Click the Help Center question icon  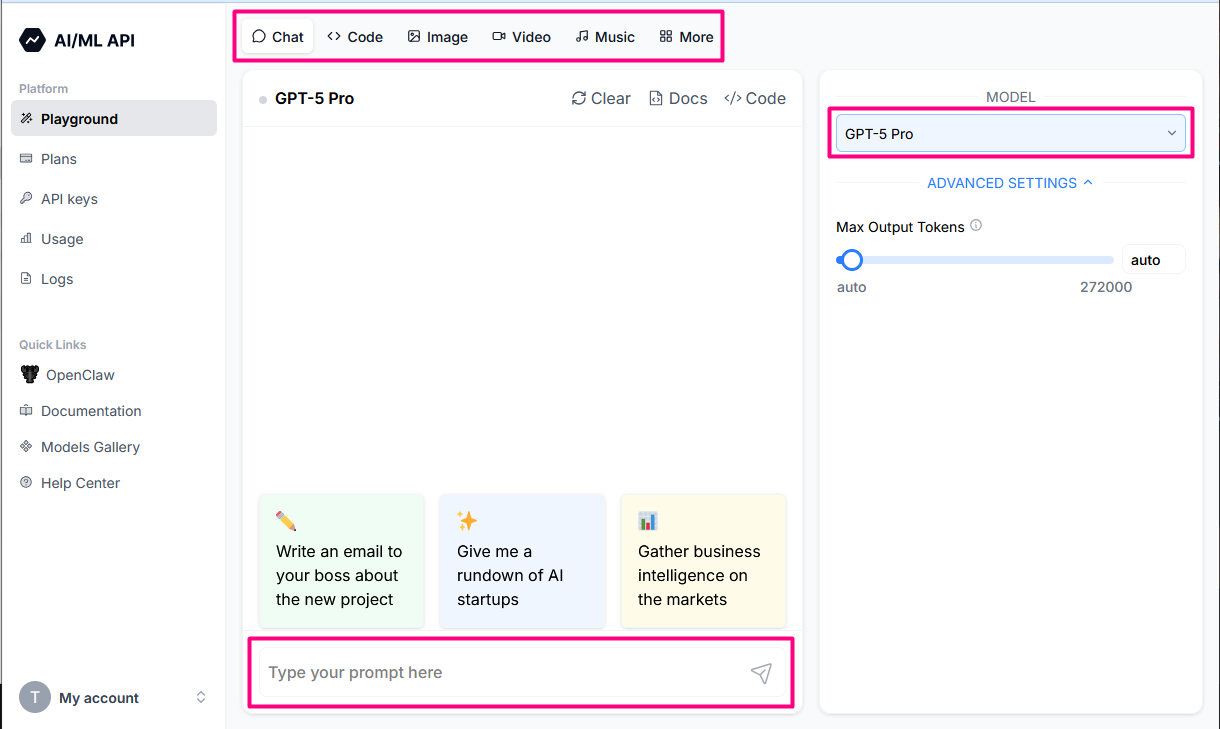[27, 483]
